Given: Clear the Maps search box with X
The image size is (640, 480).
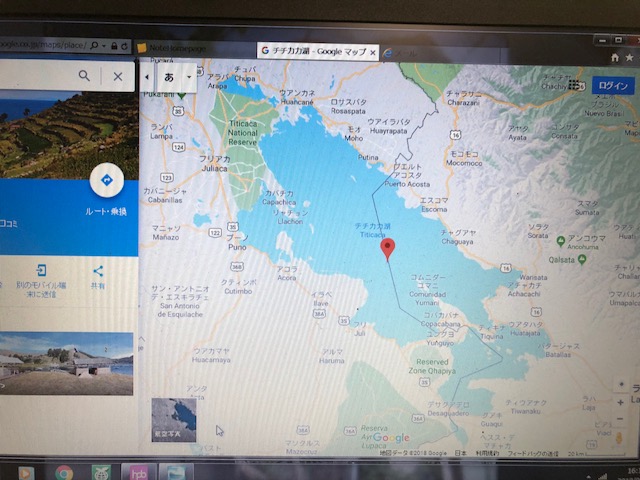Looking at the screenshot, I should point(118,76).
